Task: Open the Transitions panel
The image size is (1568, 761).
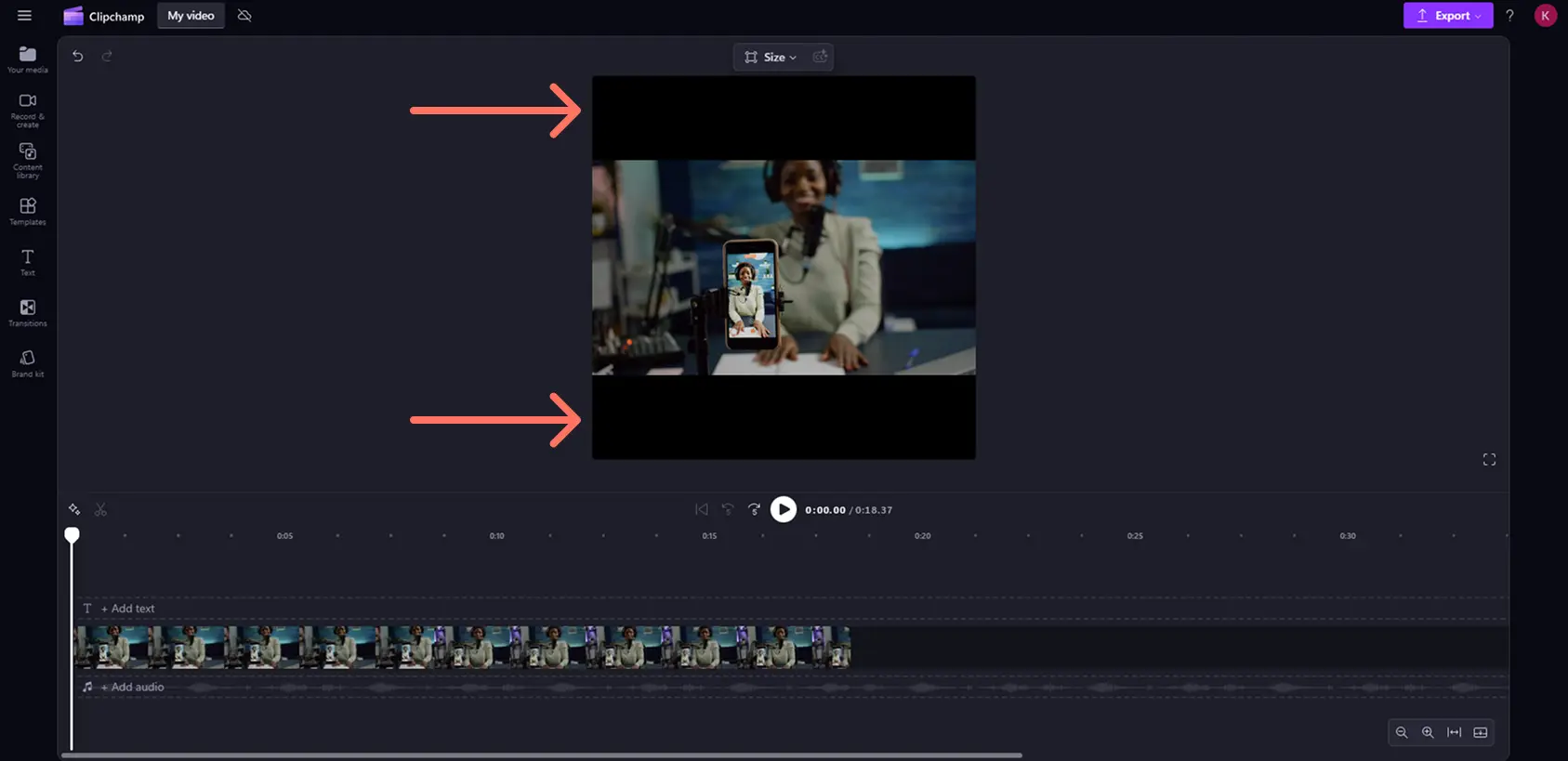Action: pyautogui.click(x=27, y=312)
